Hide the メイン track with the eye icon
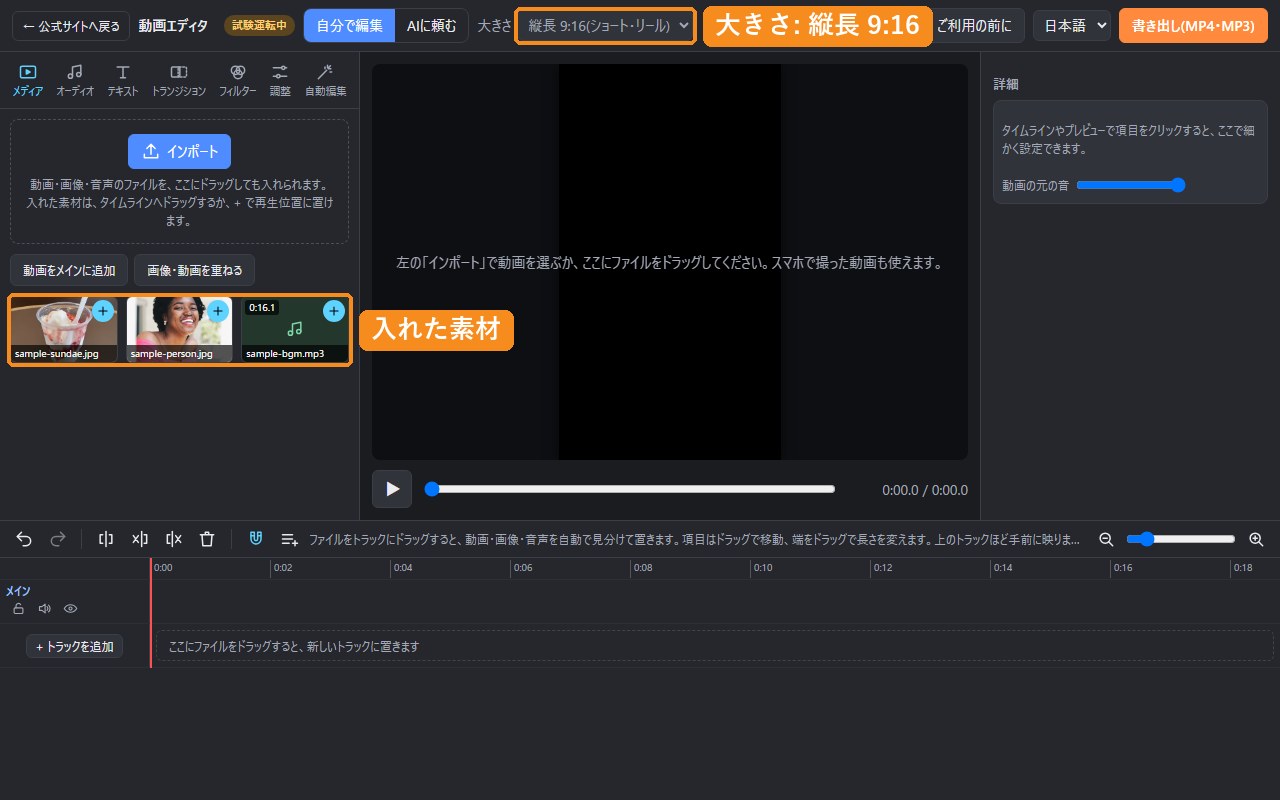The height and width of the screenshot is (800, 1280). click(70, 608)
